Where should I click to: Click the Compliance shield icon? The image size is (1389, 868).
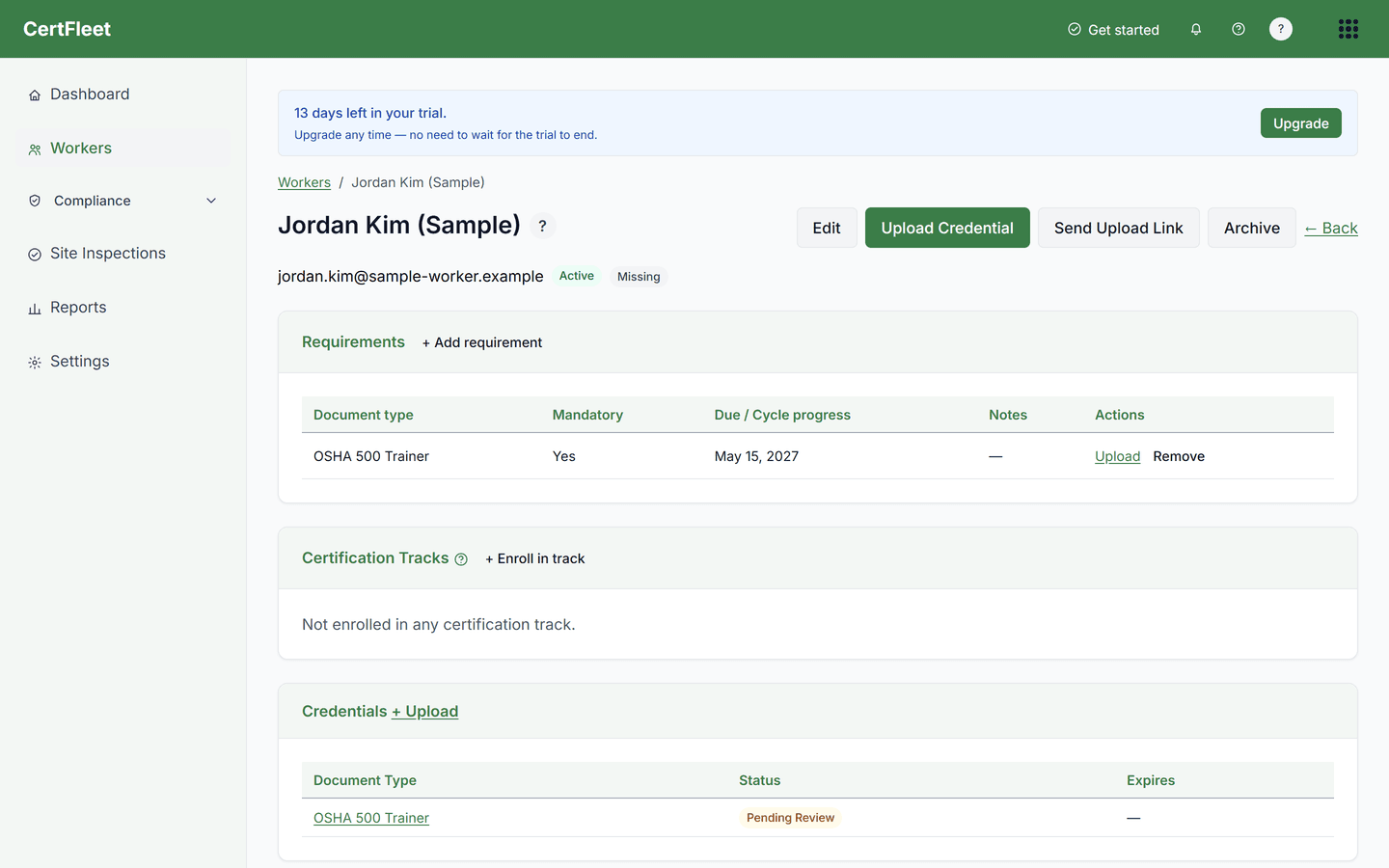35,201
